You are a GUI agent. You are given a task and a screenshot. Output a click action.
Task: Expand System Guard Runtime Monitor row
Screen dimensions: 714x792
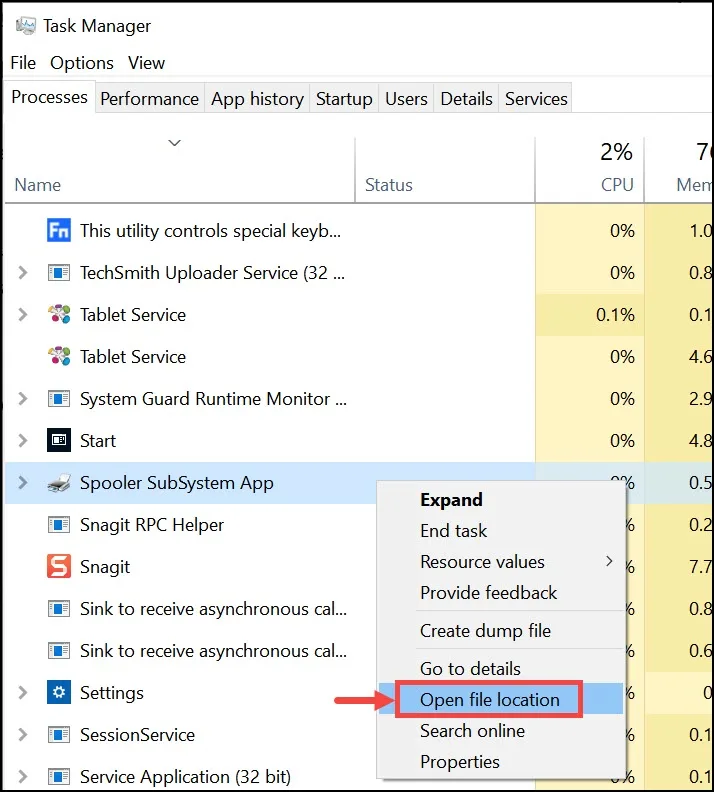click(23, 399)
